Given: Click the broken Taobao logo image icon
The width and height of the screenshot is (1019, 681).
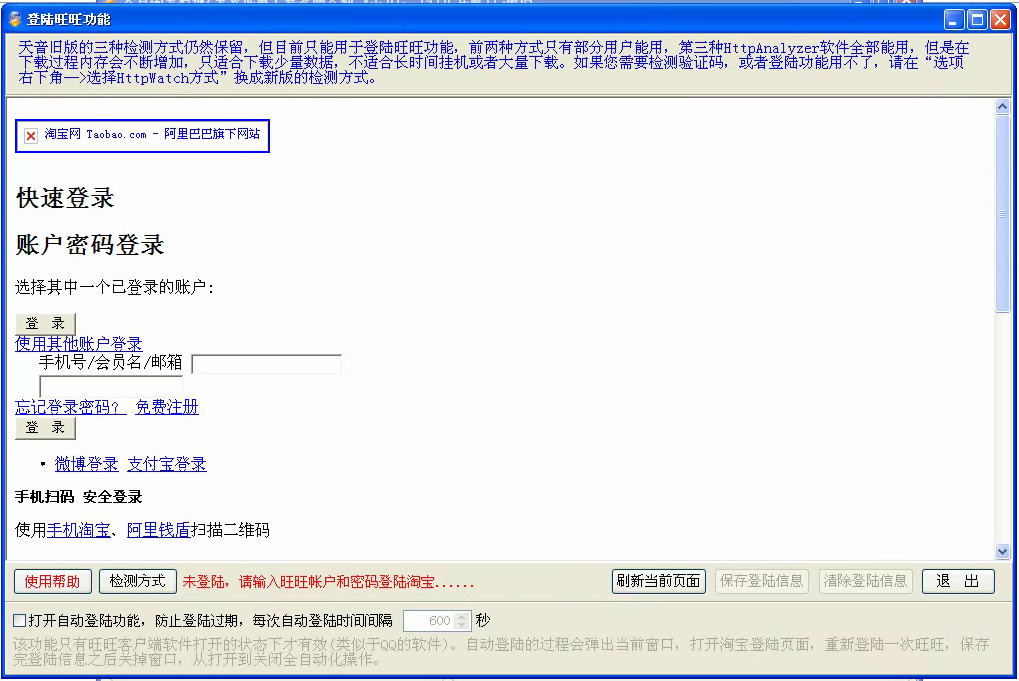Looking at the screenshot, I should point(31,135).
